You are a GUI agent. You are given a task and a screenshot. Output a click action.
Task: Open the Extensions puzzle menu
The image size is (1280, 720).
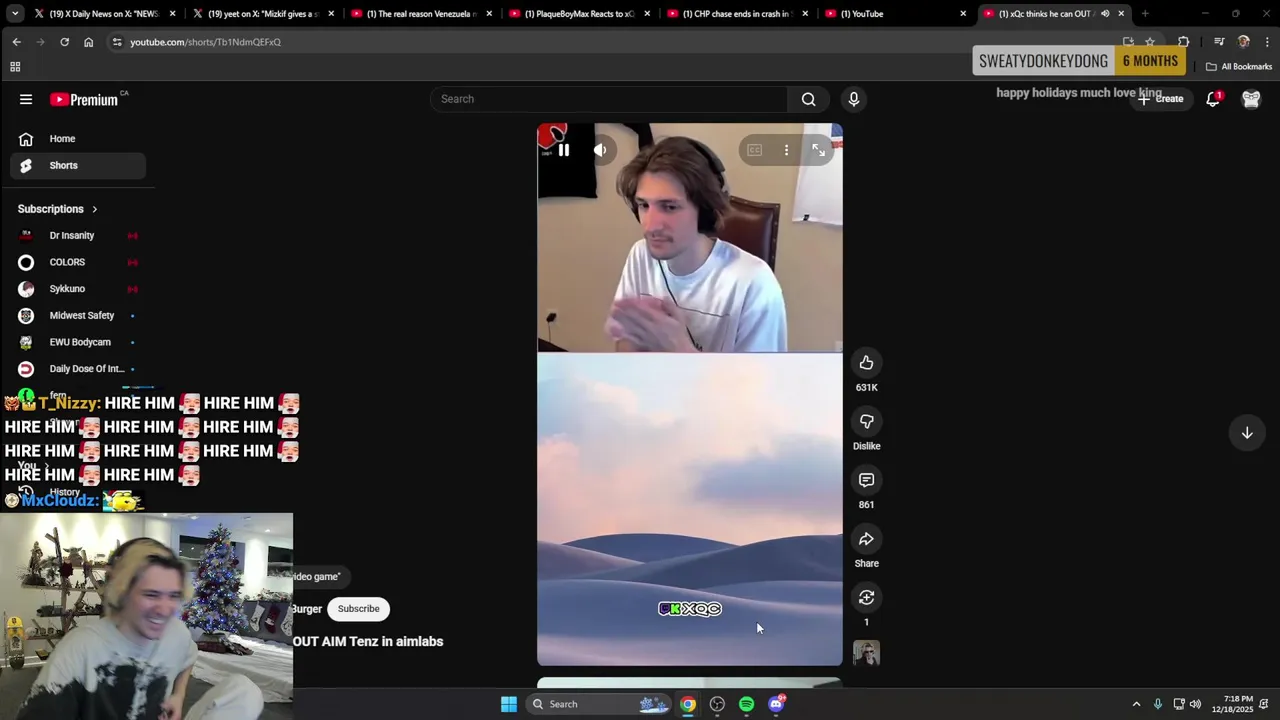1184,42
